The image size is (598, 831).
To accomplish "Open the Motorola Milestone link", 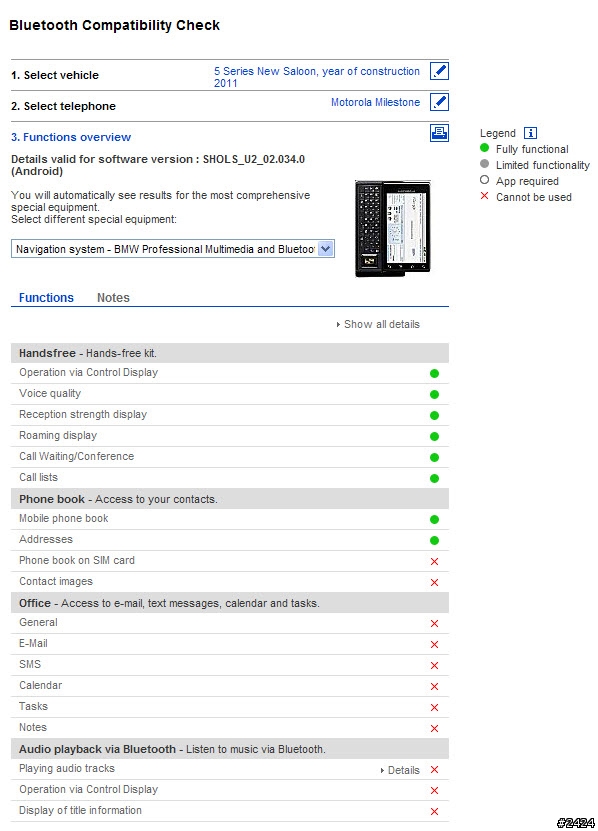I will coord(375,102).
